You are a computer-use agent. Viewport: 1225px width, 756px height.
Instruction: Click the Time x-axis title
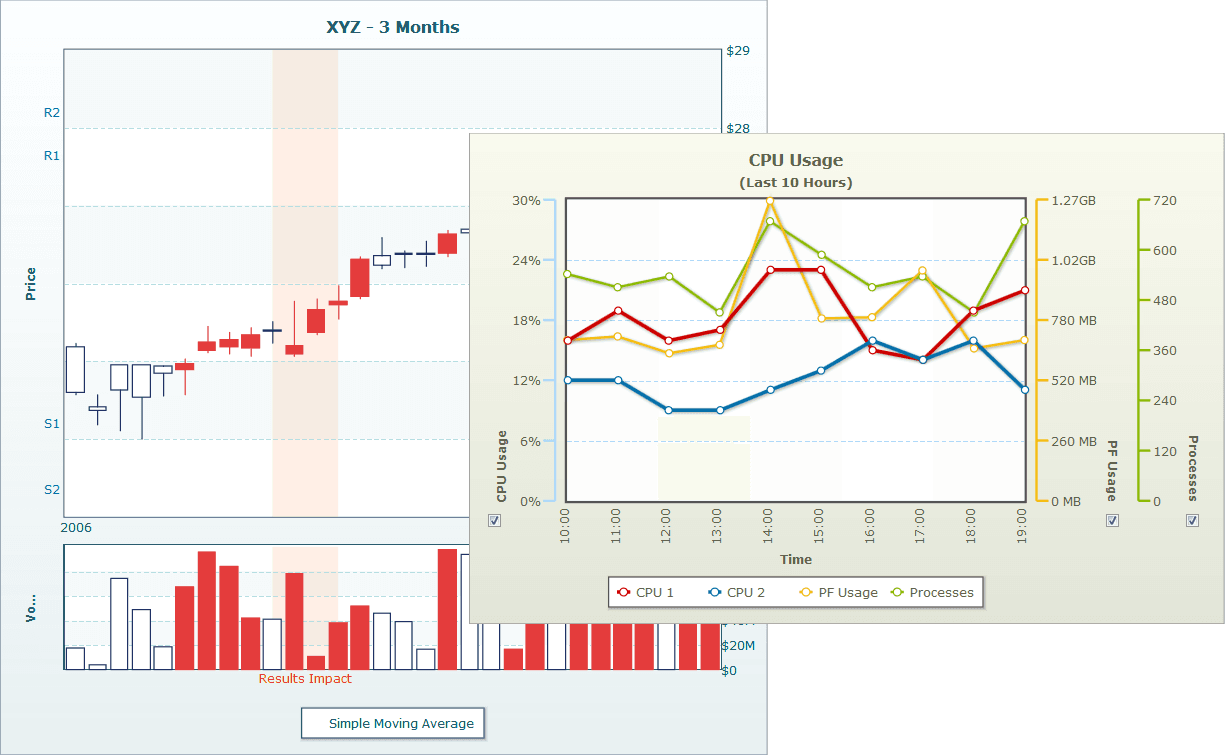796,559
